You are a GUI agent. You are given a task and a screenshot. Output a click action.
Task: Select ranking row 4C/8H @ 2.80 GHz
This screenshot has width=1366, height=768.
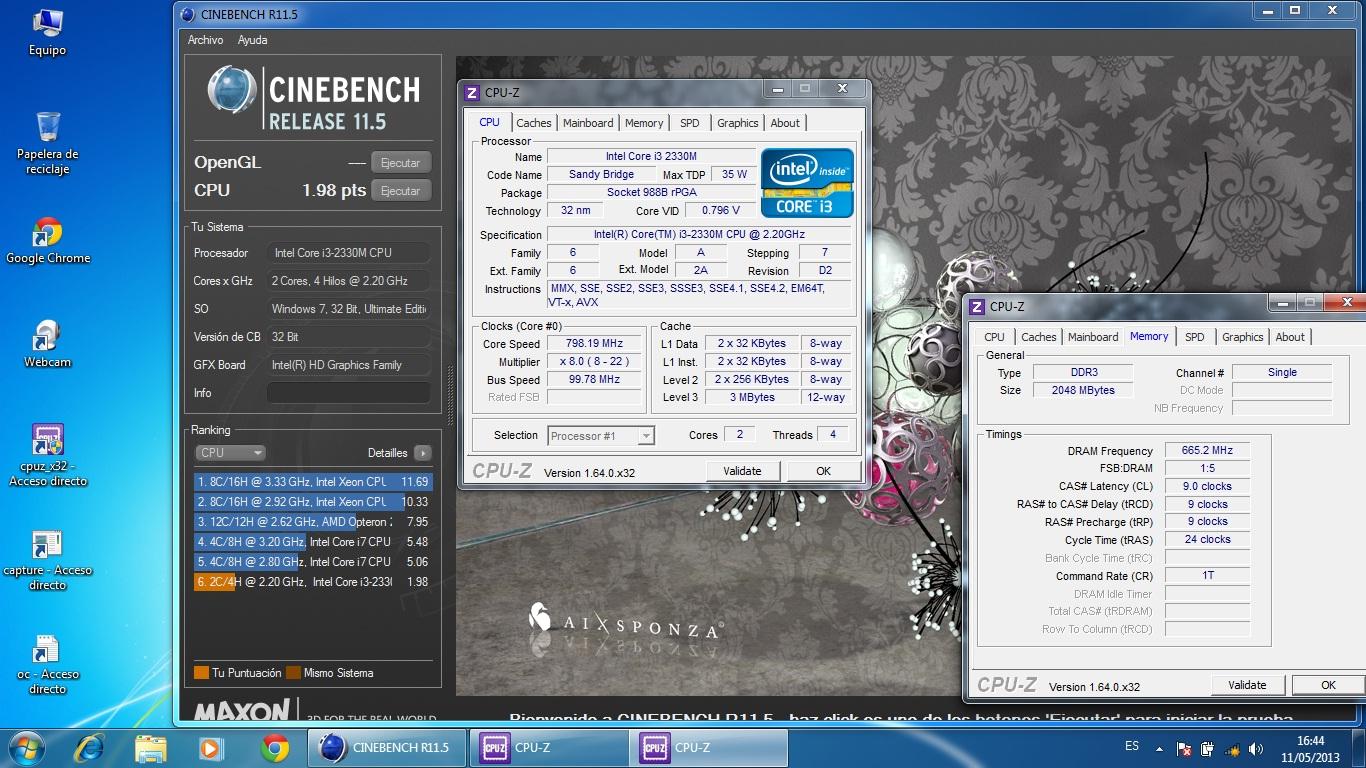coord(313,562)
